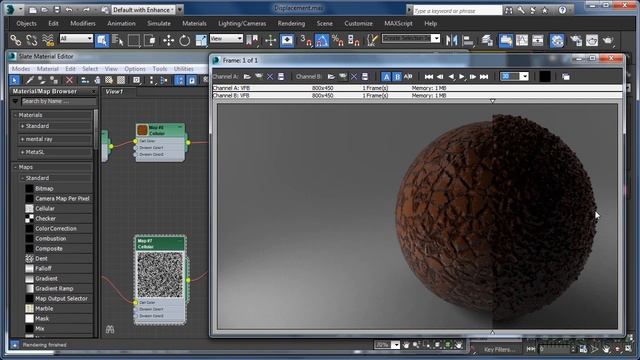This screenshot has height=360, width=640.
Task: Close Channel A with X icon
Action: pos(270,76)
